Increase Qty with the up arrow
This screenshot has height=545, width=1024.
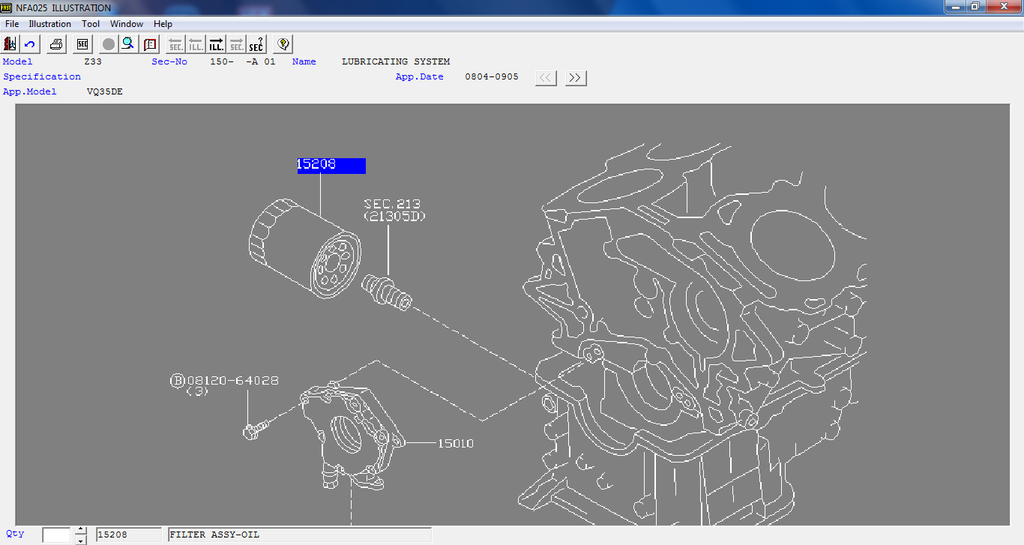coord(81,530)
